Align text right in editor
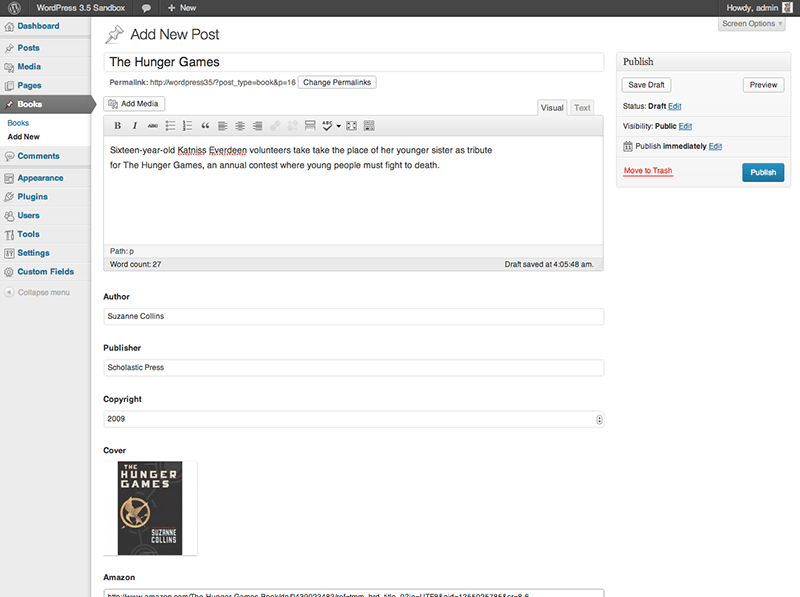The height and width of the screenshot is (597, 800). 258,126
